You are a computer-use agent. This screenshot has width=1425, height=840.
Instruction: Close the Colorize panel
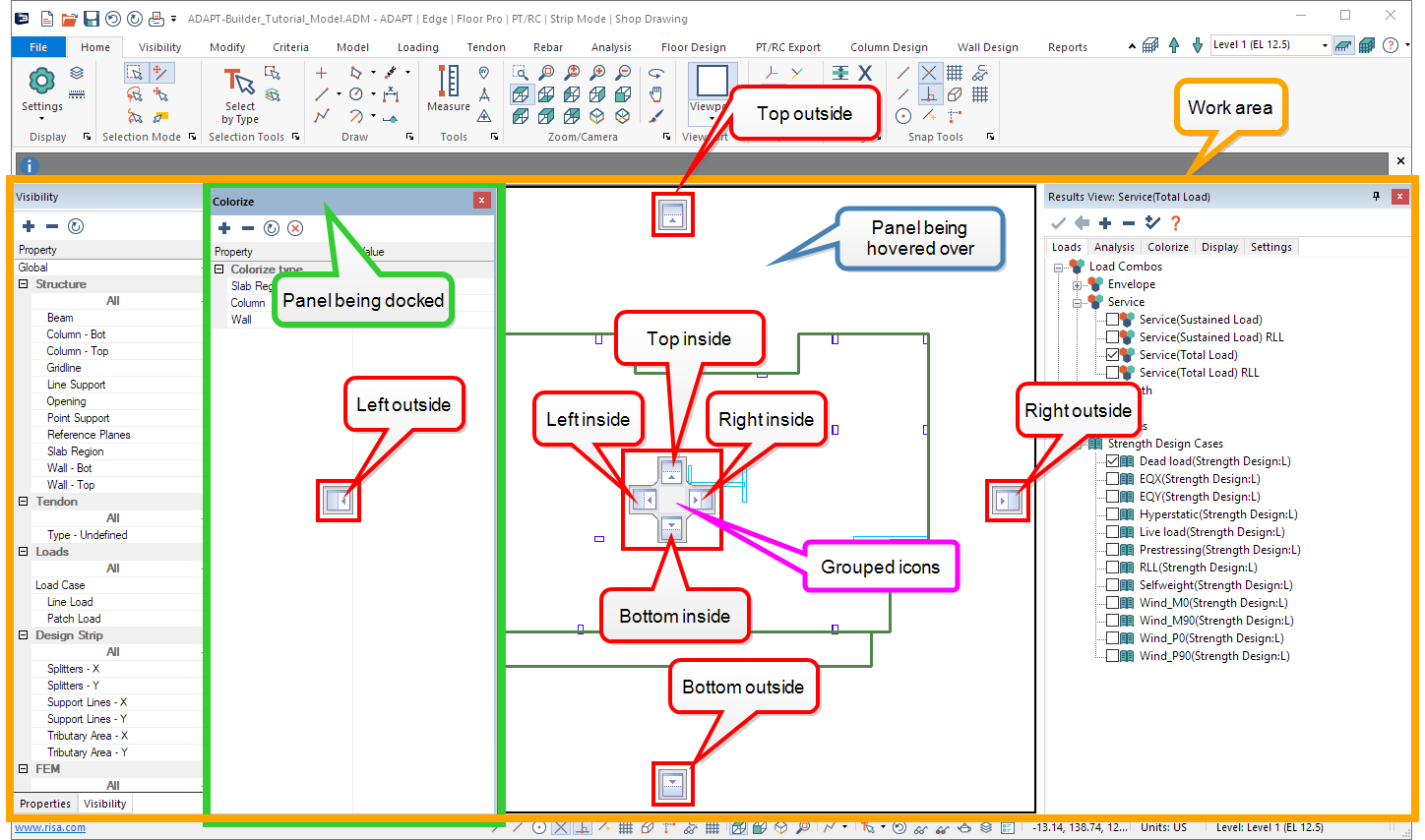click(x=481, y=201)
